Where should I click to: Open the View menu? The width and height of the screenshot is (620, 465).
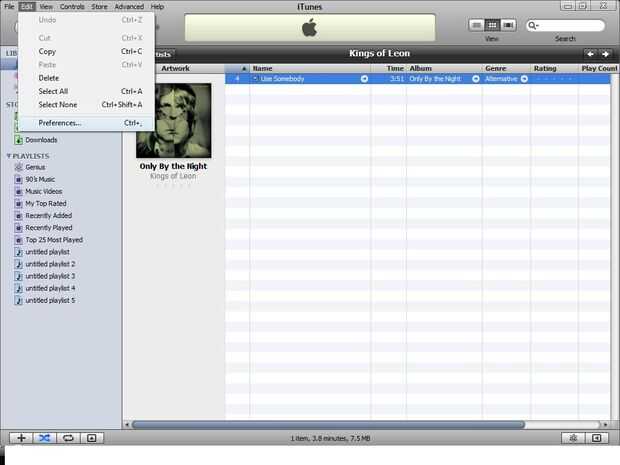[x=46, y=7]
